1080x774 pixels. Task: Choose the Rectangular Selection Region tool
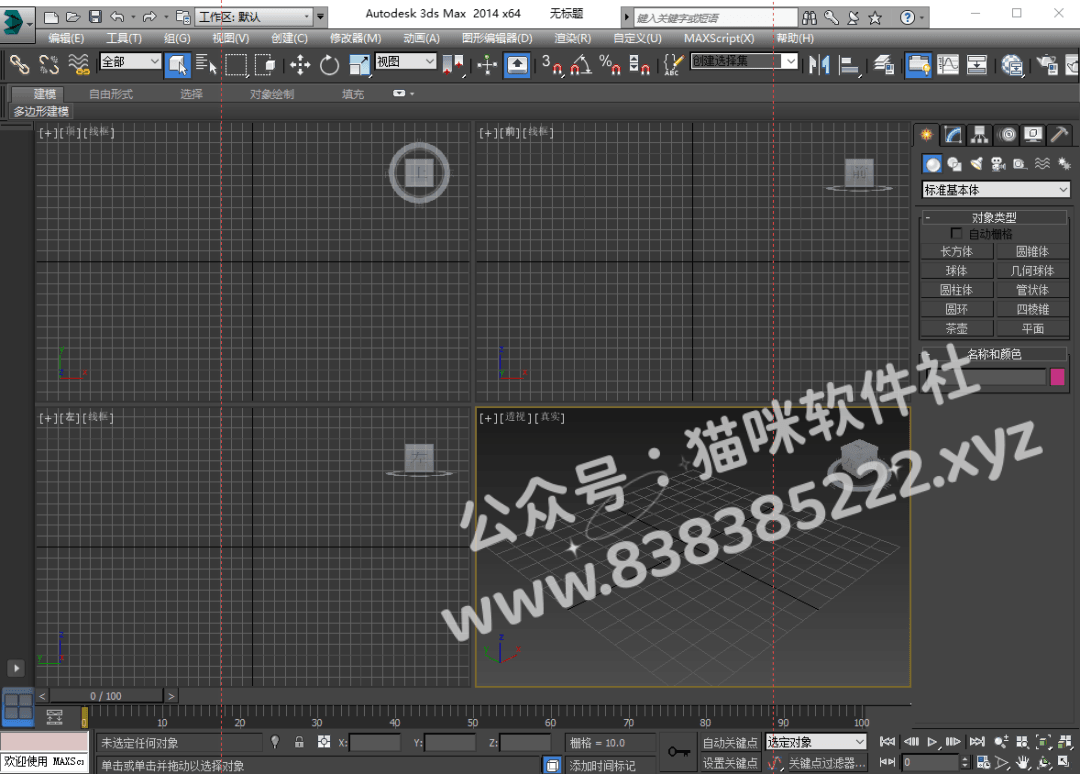pos(236,65)
